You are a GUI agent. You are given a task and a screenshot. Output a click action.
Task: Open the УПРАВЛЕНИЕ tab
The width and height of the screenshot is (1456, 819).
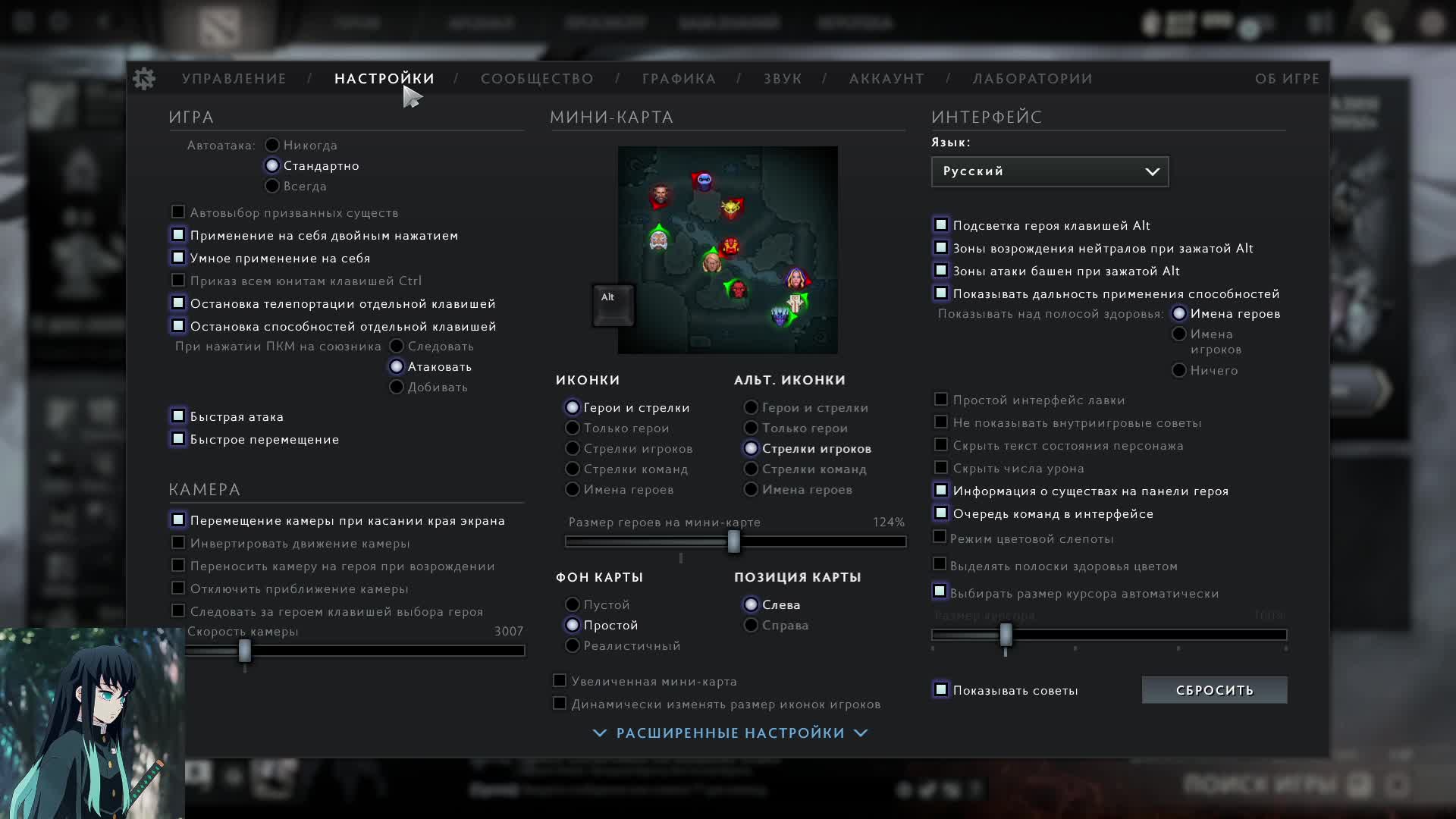[234, 79]
